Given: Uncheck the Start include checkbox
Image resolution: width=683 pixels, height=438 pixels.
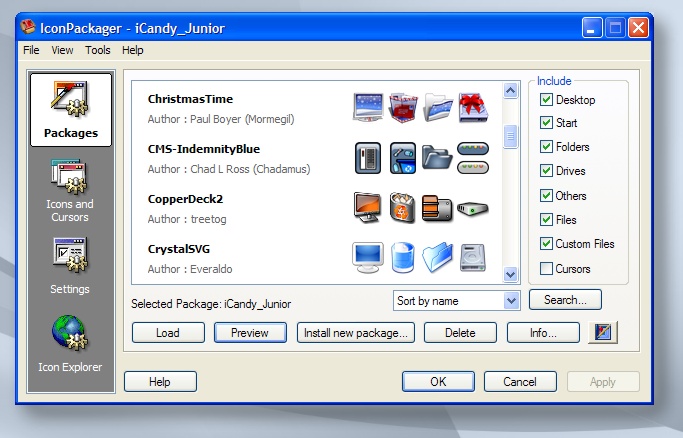Looking at the screenshot, I should point(546,123).
